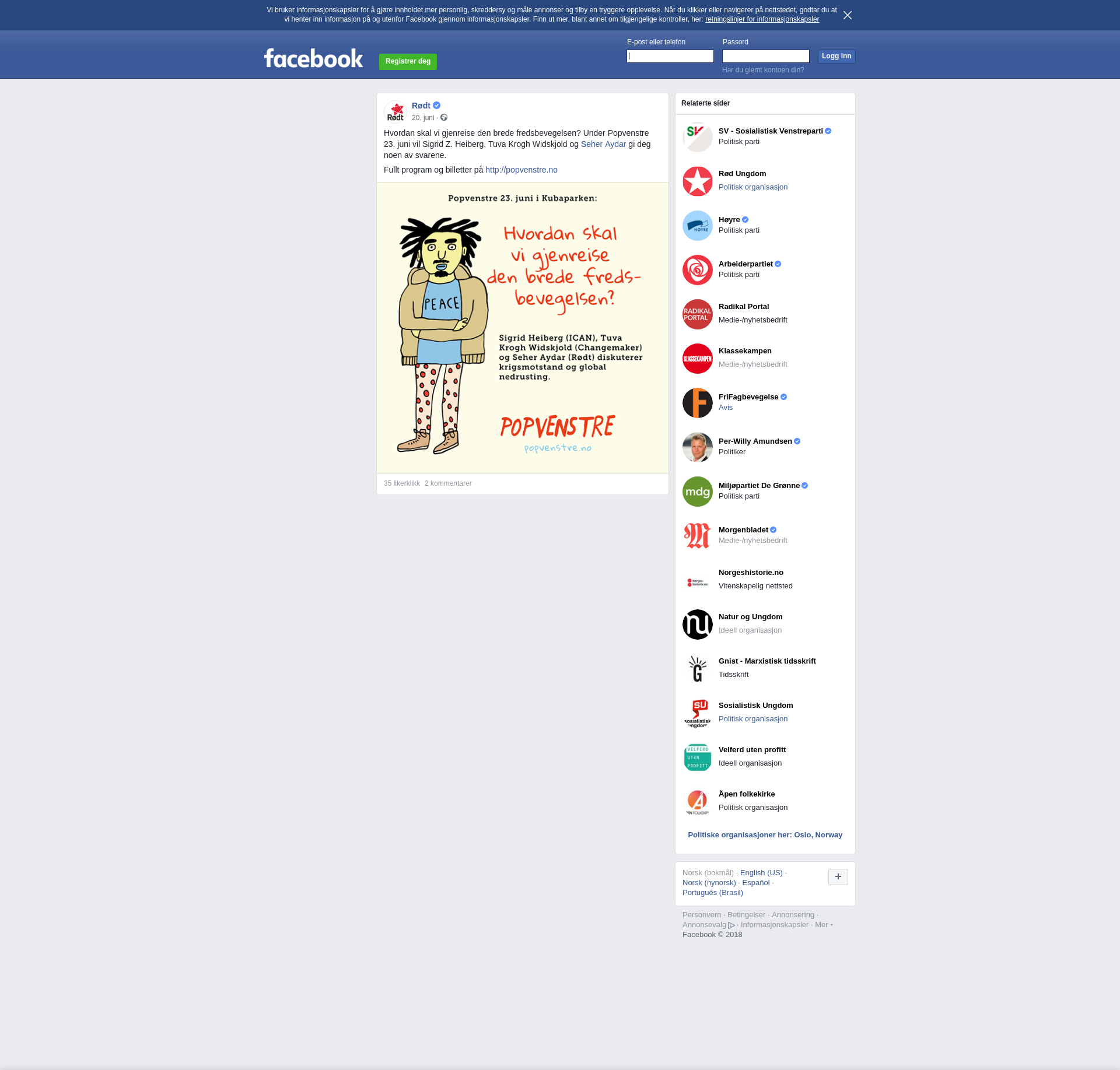Image resolution: width=1120 pixels, height=1070 pixels.
Task: Click the Miljøpartiet De Grønne mdg logo
Action: 698,492
